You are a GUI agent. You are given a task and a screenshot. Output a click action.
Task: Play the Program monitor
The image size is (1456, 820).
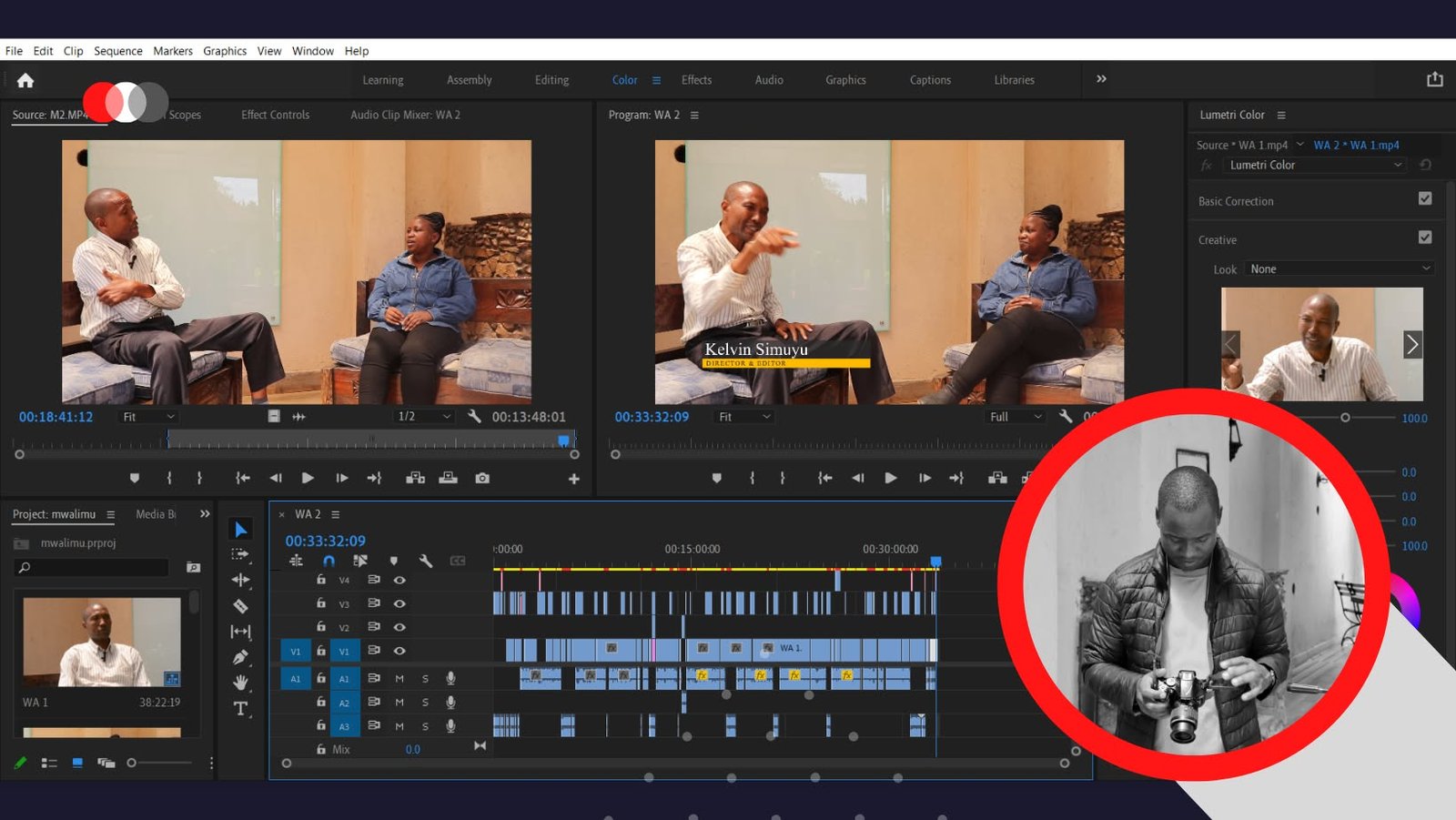point(890,478)
